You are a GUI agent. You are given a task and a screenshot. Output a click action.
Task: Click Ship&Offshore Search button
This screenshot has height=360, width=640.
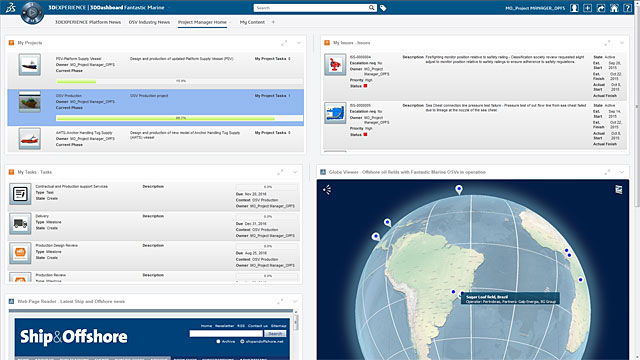pos(275,333)
